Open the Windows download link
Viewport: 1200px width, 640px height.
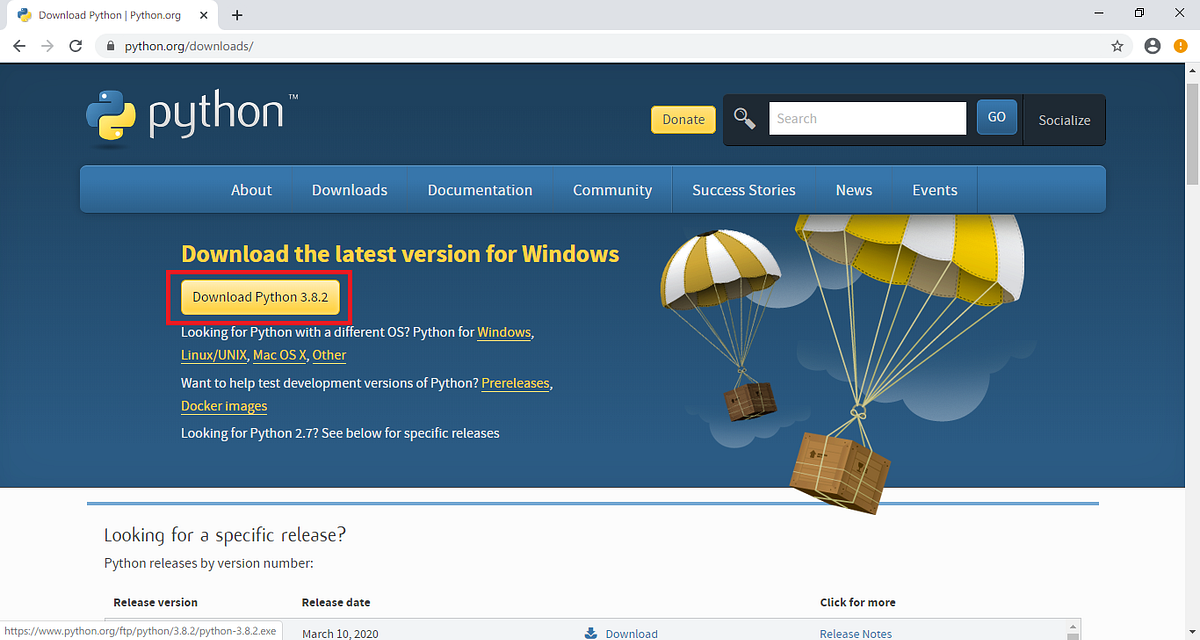[x=503, y=332]
